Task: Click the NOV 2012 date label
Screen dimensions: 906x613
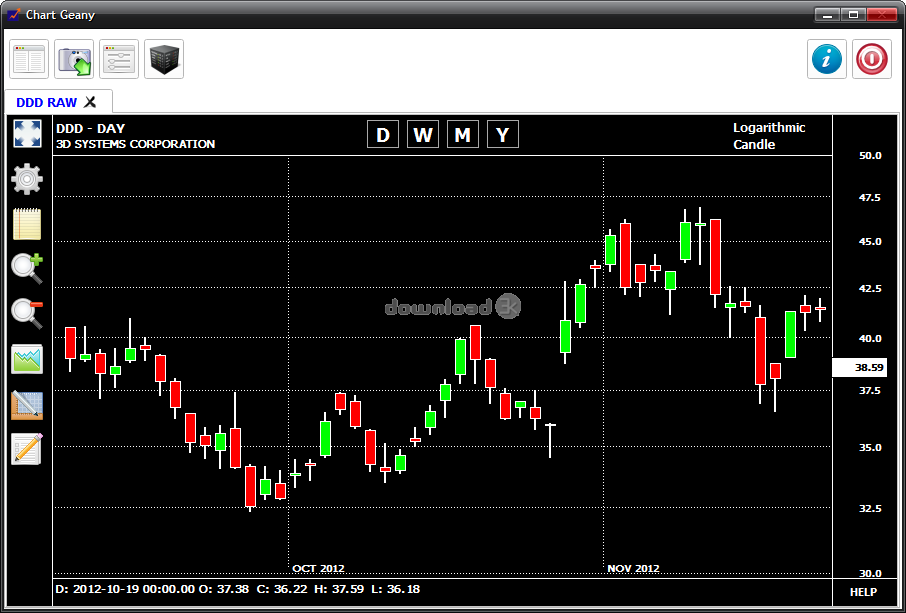Action: tap(633, 569)
